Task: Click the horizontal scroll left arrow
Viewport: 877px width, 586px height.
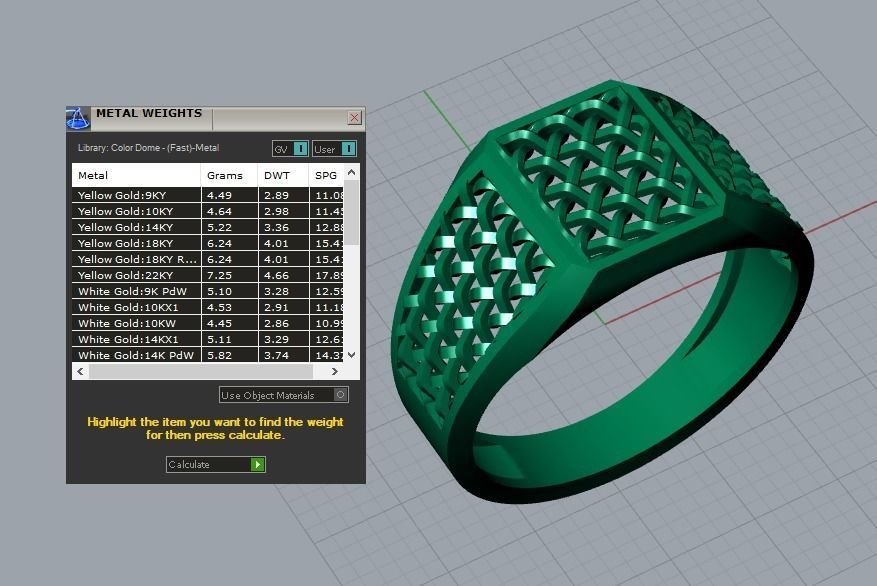Action: point(81,371)
